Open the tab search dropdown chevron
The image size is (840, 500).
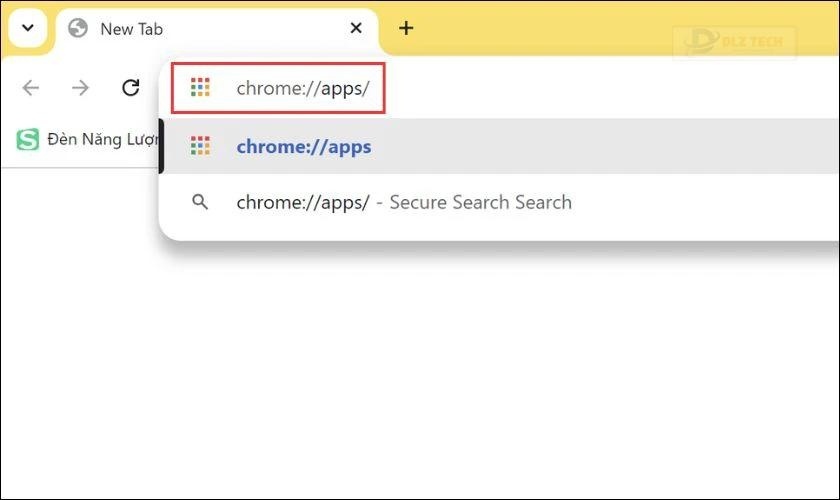27,28
